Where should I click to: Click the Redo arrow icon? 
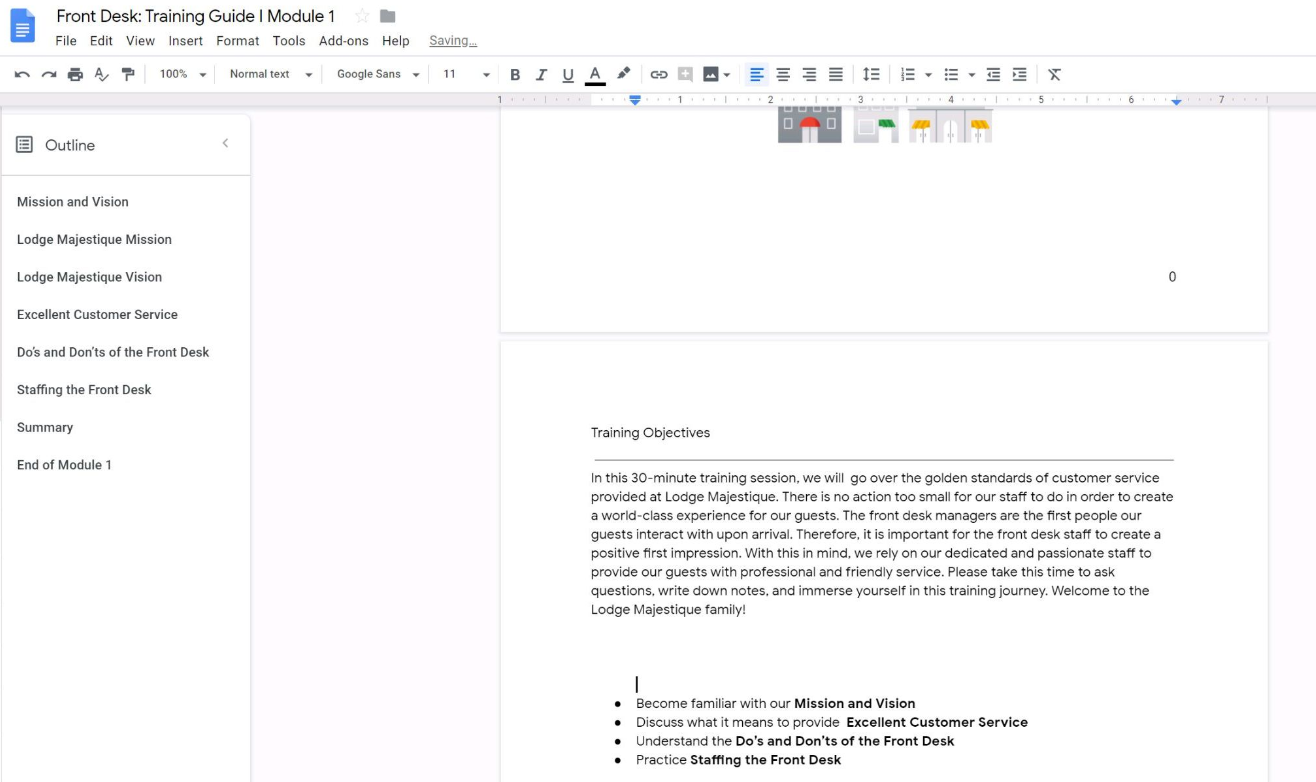[48, 74]
